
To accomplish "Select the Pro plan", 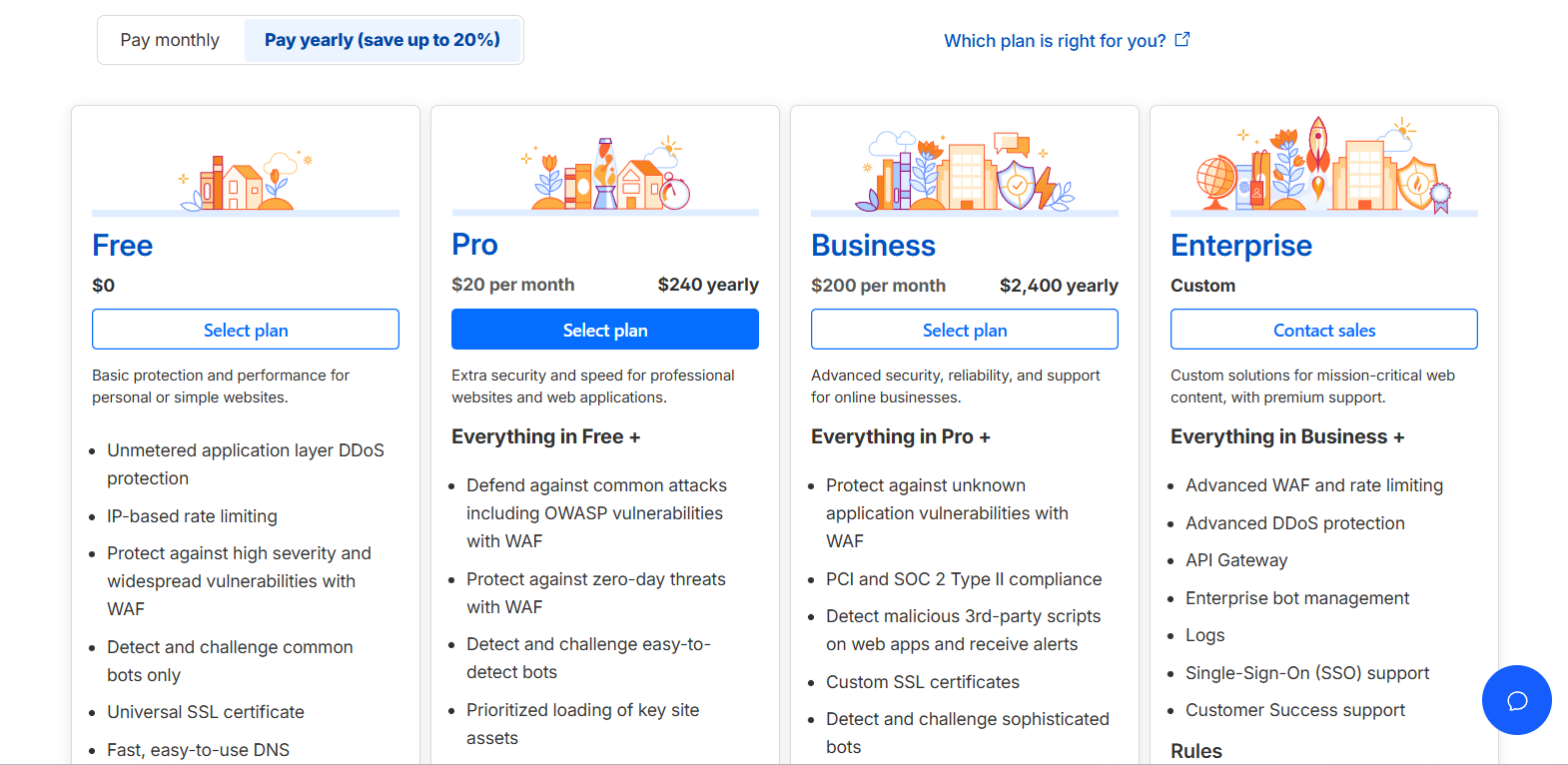I will click(x=604, y=329).
